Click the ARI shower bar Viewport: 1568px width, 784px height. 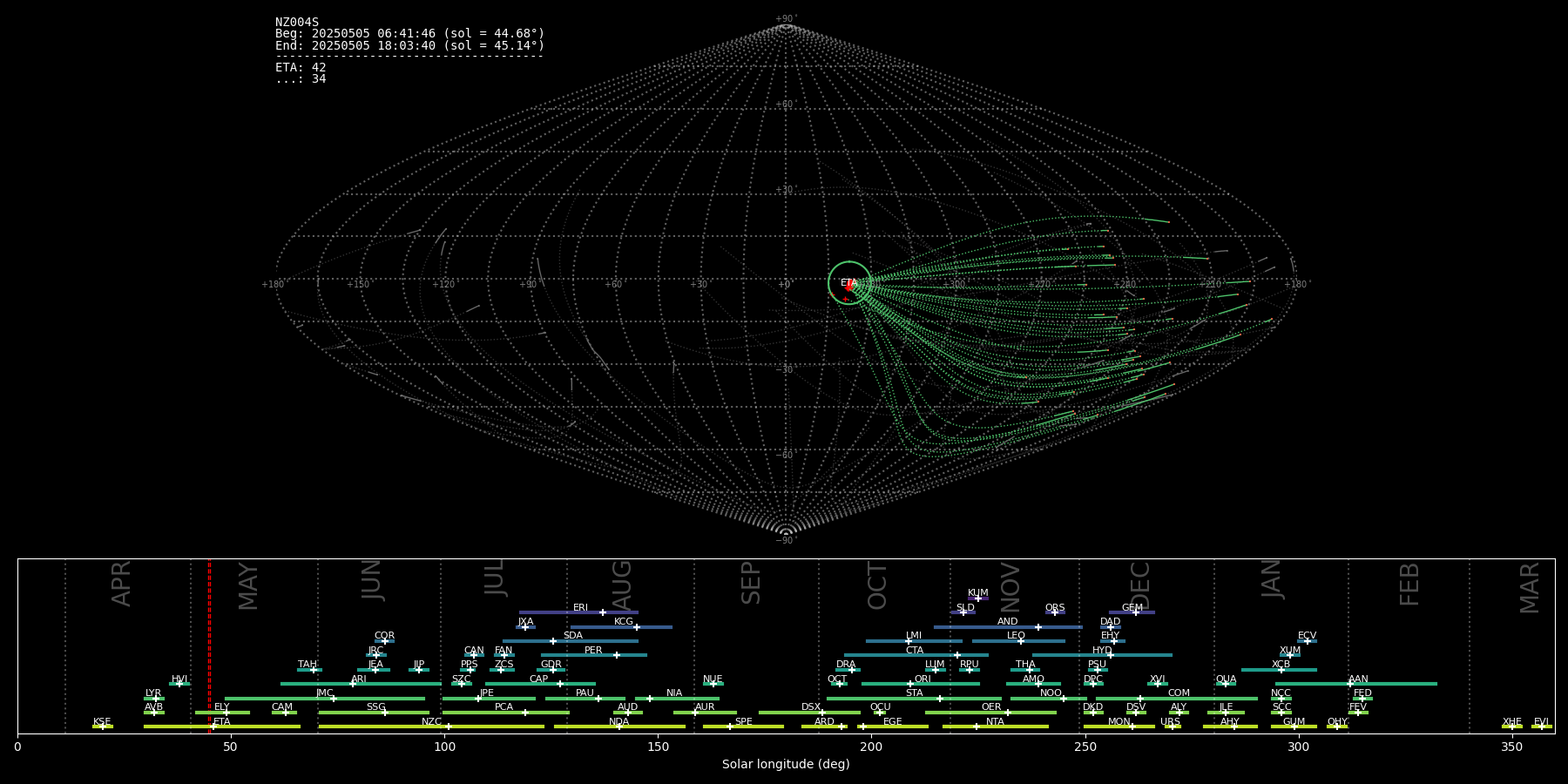(x=361, y=684)
